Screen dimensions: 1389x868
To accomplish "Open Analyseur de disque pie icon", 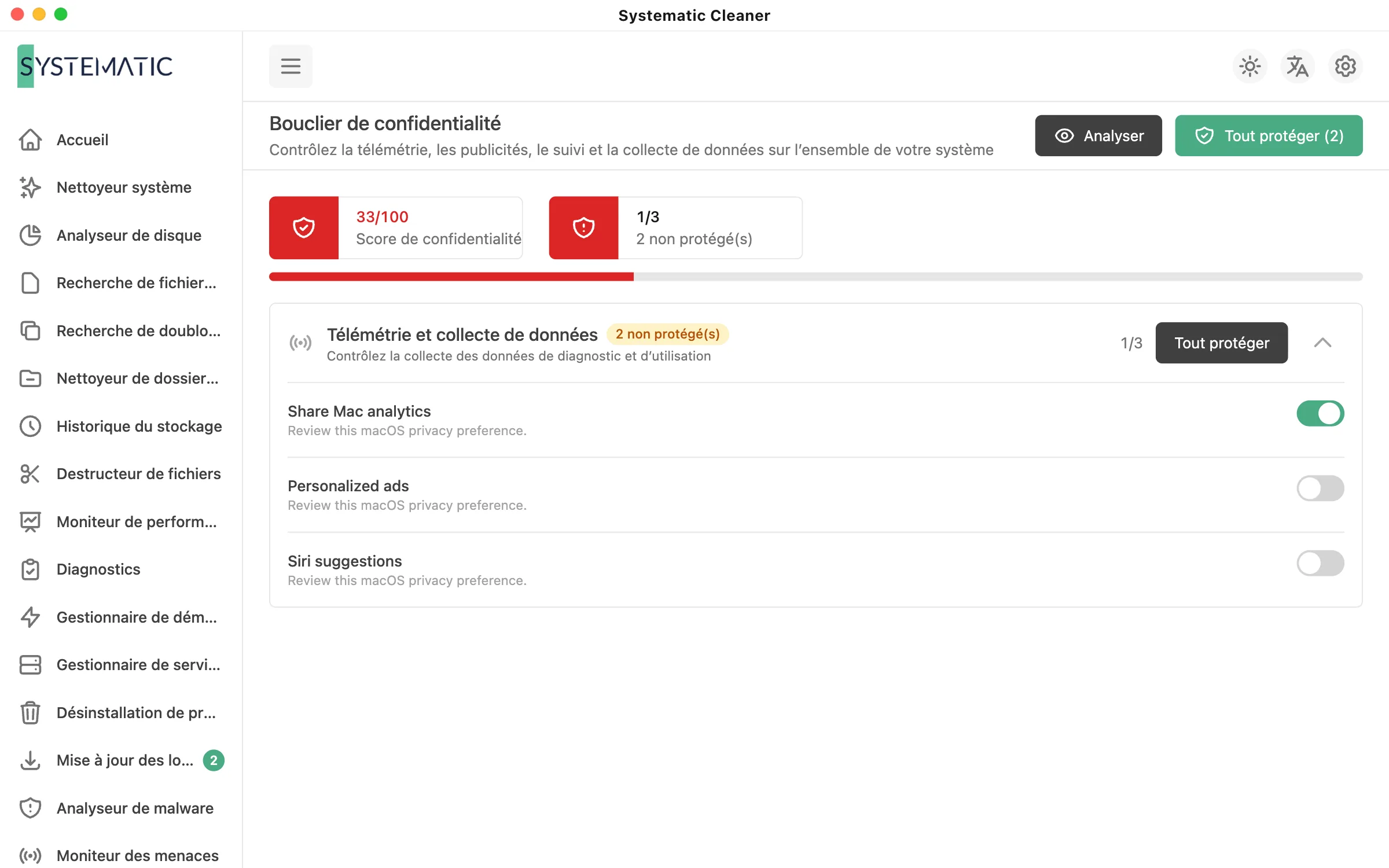I will click(30, 235).
